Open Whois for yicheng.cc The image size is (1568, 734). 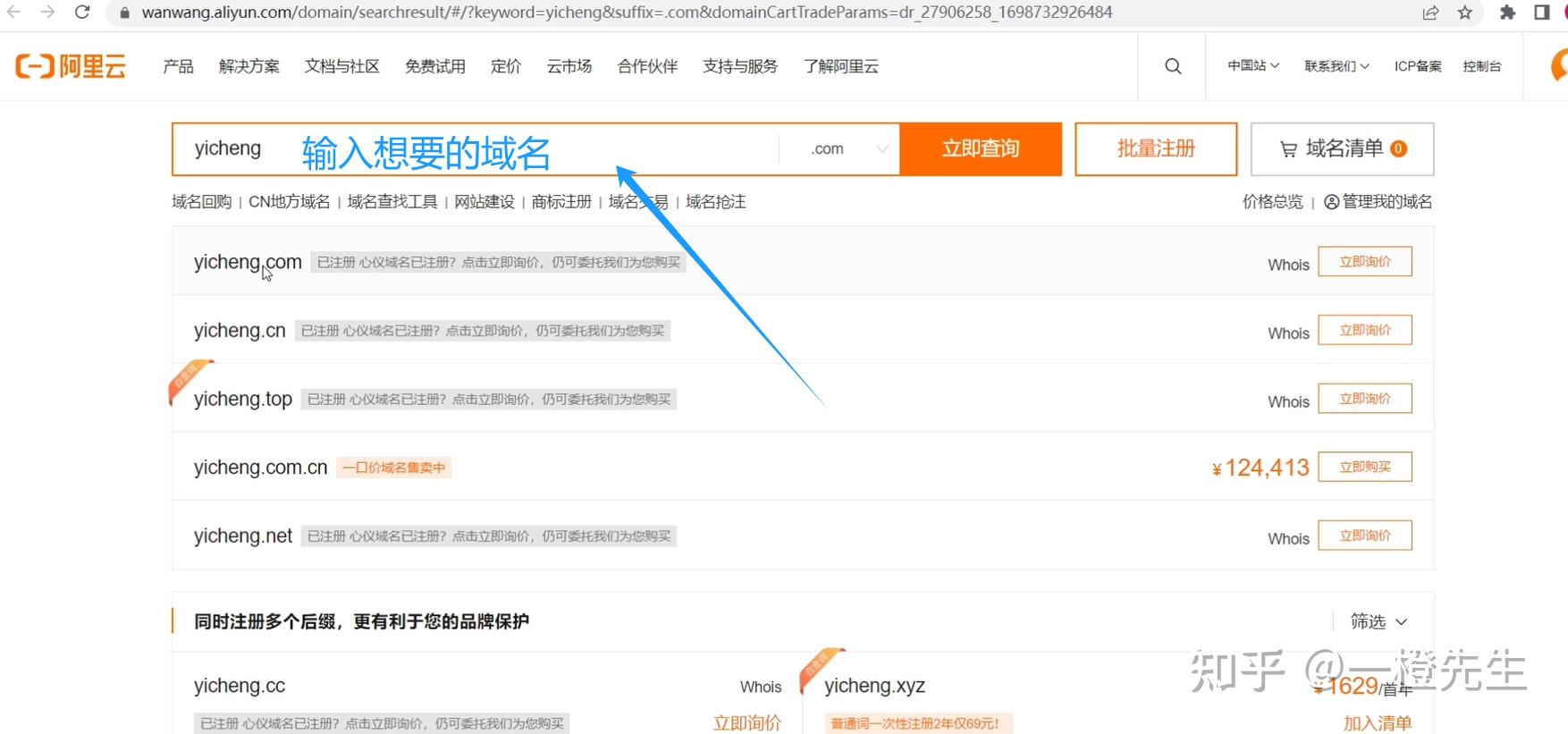pyautogui.click(x=761, y=687)
